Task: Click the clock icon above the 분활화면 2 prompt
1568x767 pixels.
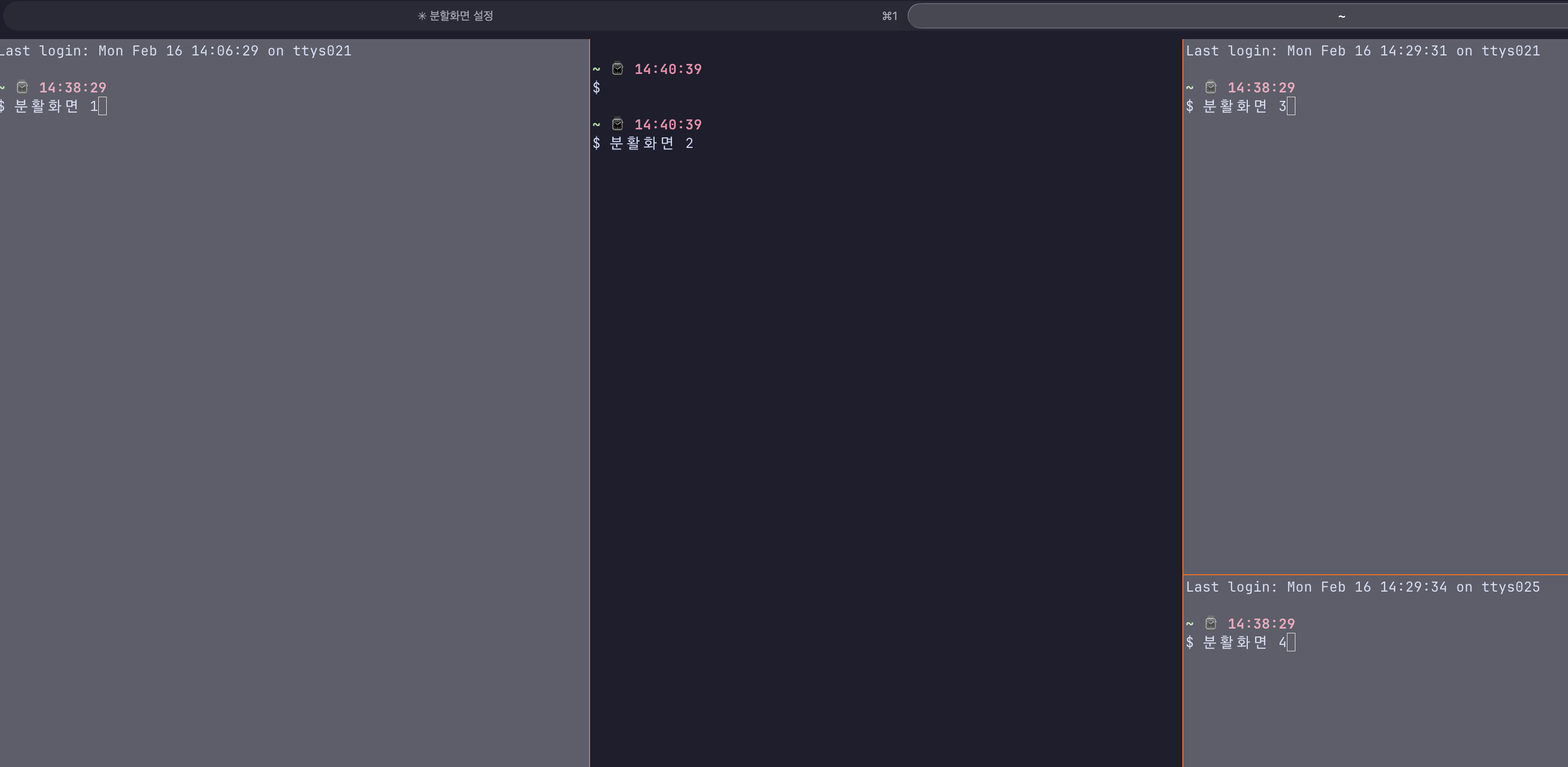Action: (x=617, y=124)
